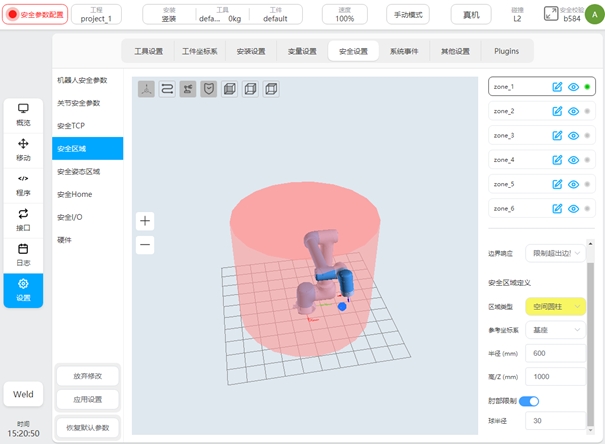The width and height of the screenshot is (605, 444).
Task: Switch to the 工具设置 tab
Action: click(x=148, y=51)
